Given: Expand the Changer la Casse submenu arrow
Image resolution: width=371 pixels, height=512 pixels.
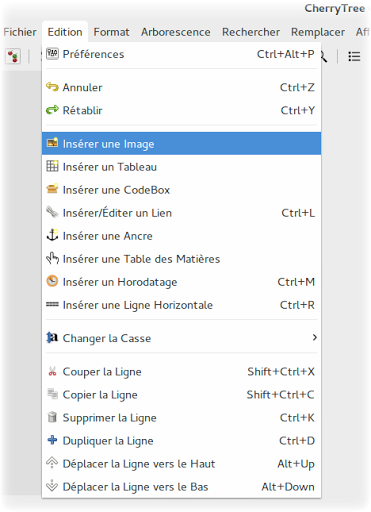Looking at the screenshot, I should pos(314,338).
